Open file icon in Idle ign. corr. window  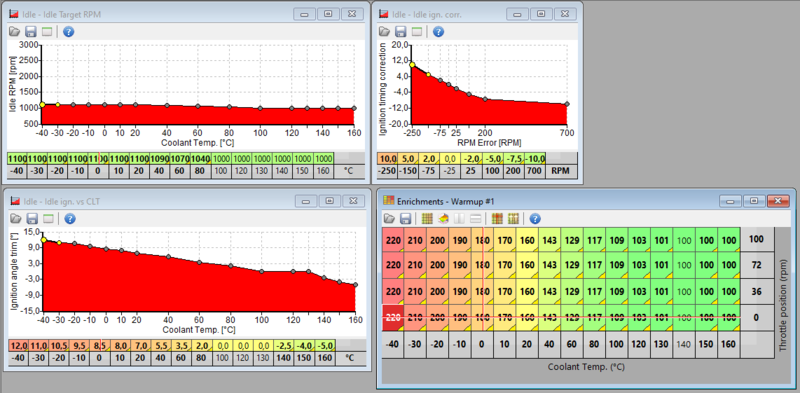tap(384, 32)
